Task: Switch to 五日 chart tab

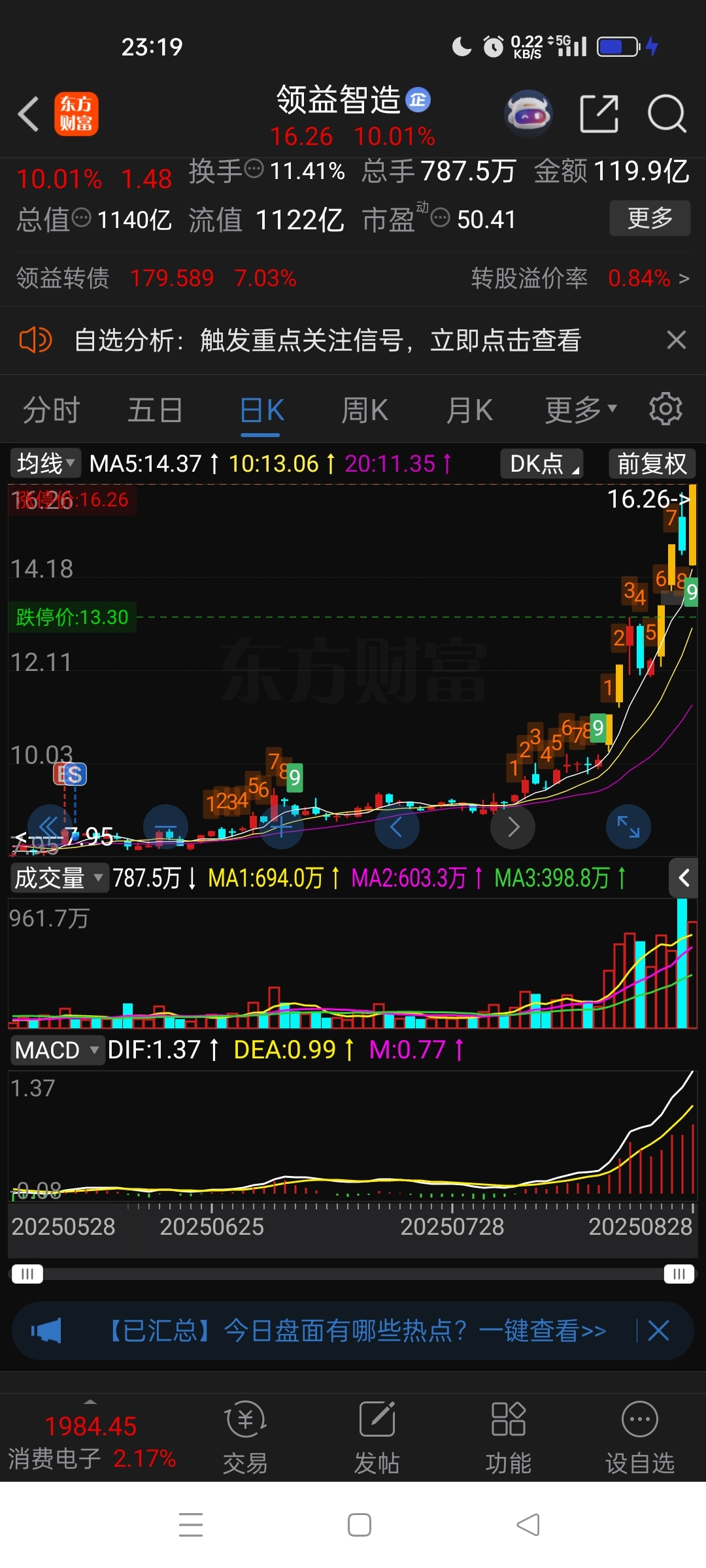Action: [155, 410]
